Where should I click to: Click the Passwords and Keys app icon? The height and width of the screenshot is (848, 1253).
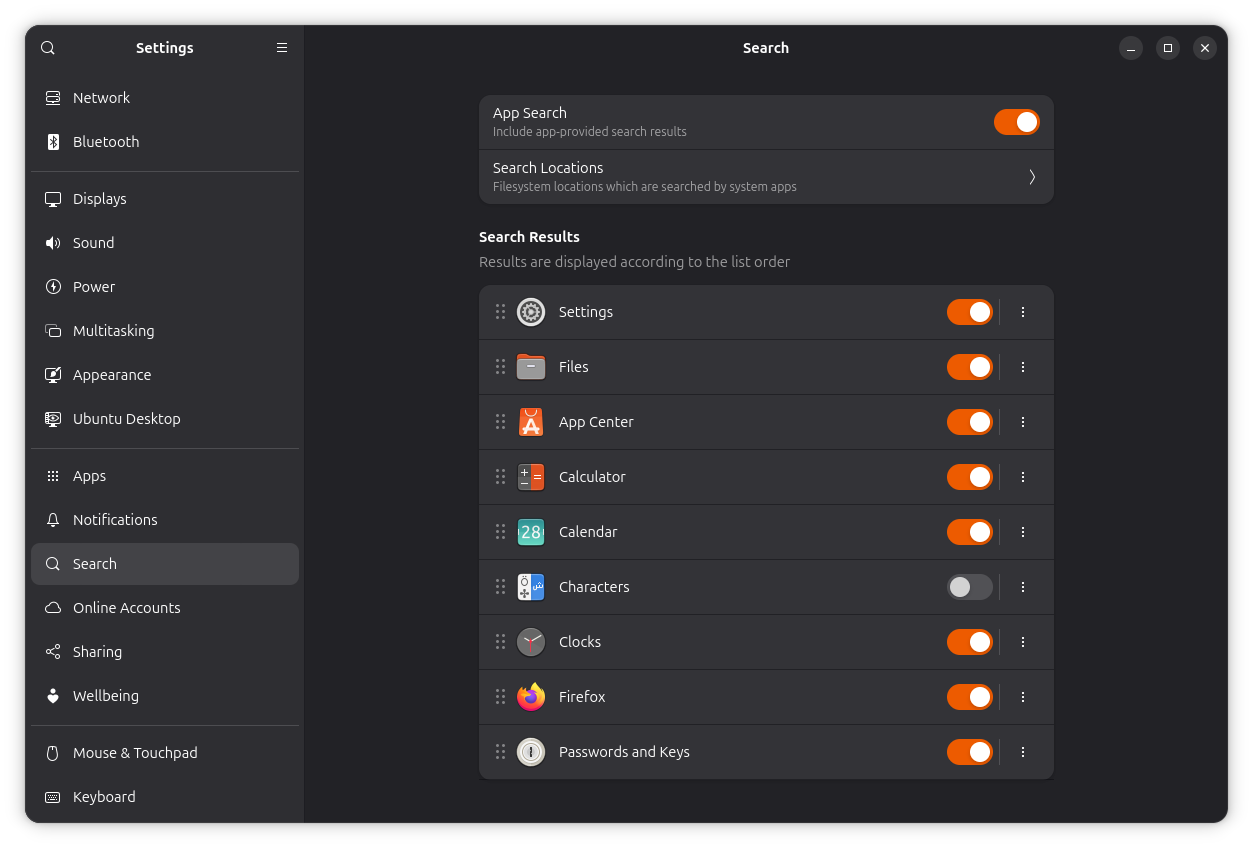coord(531,752)
